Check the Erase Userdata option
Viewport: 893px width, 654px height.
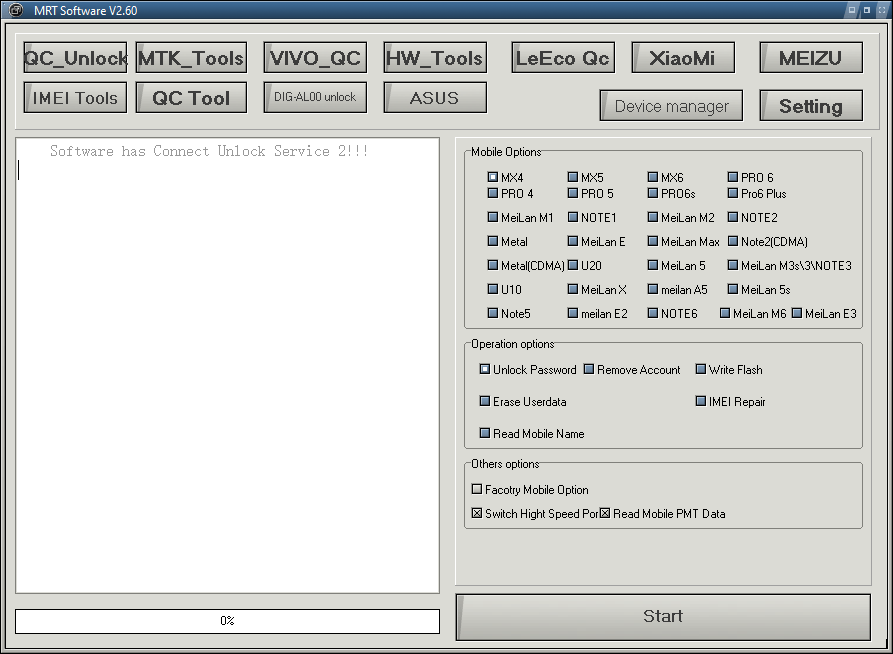(x=485, y=401)
